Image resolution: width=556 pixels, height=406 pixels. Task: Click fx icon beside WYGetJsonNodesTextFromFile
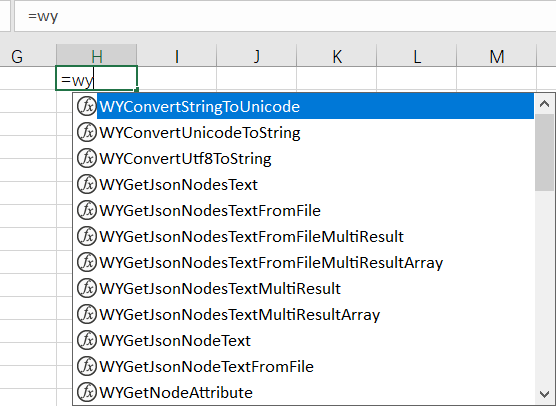click(x=87, y=210)
